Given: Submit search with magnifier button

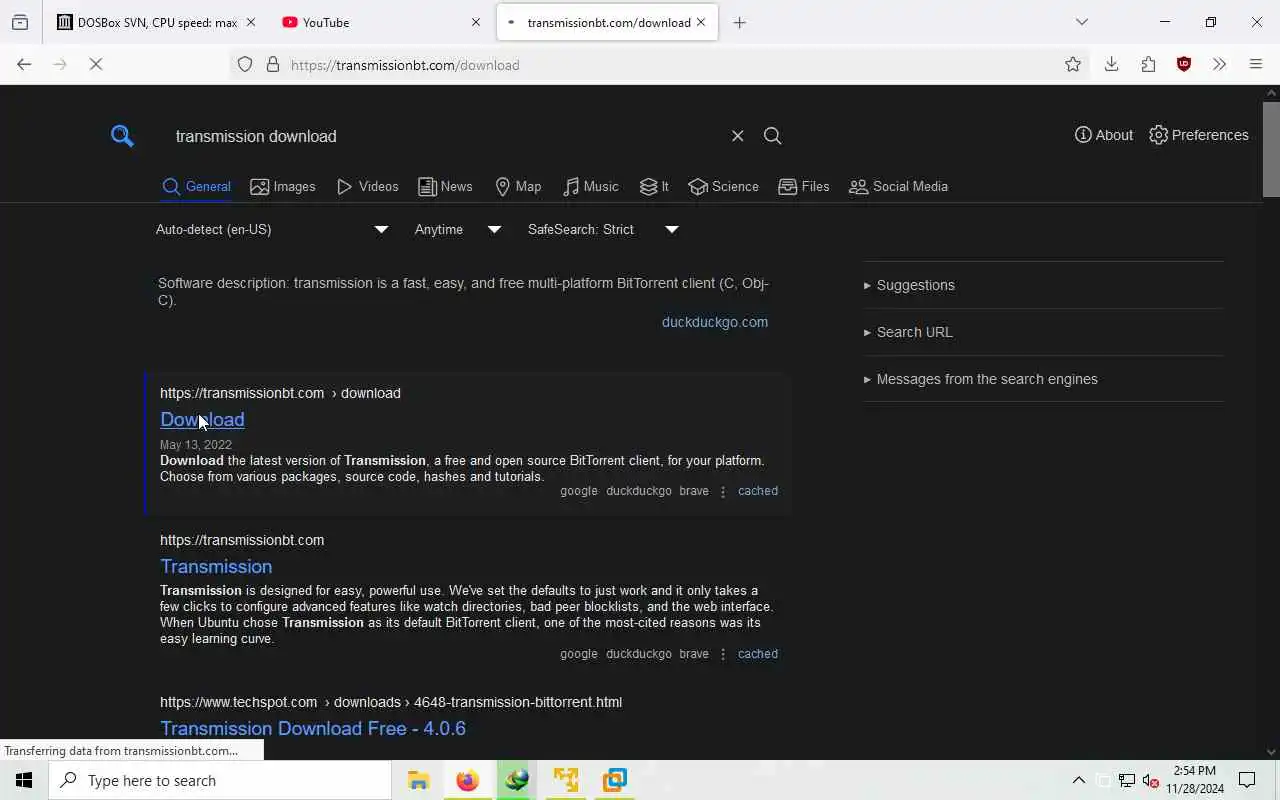Looking at the screenshot, I should (x=772, y=136).
